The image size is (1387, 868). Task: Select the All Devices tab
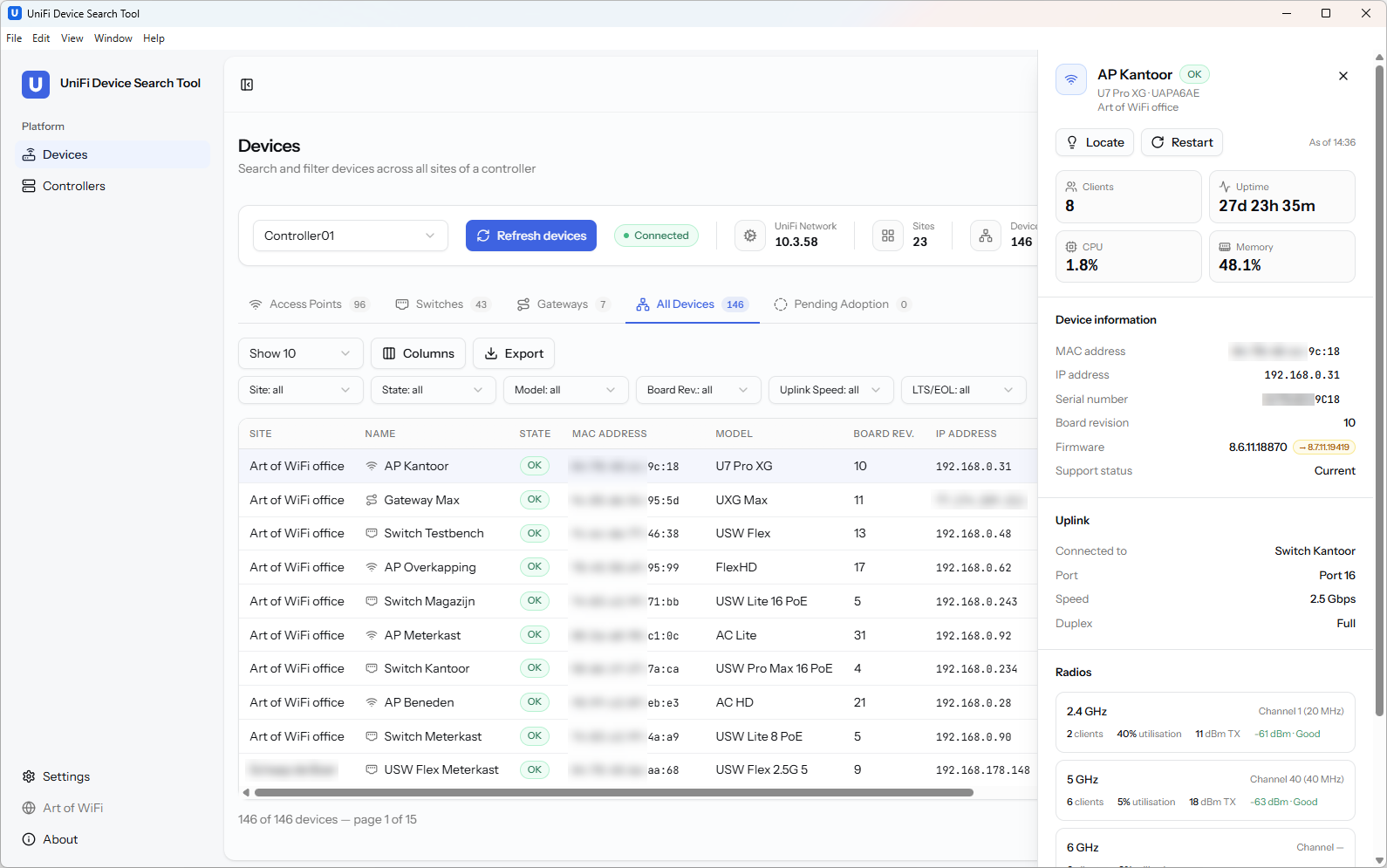pyautogui.click(x=693, y=304)
